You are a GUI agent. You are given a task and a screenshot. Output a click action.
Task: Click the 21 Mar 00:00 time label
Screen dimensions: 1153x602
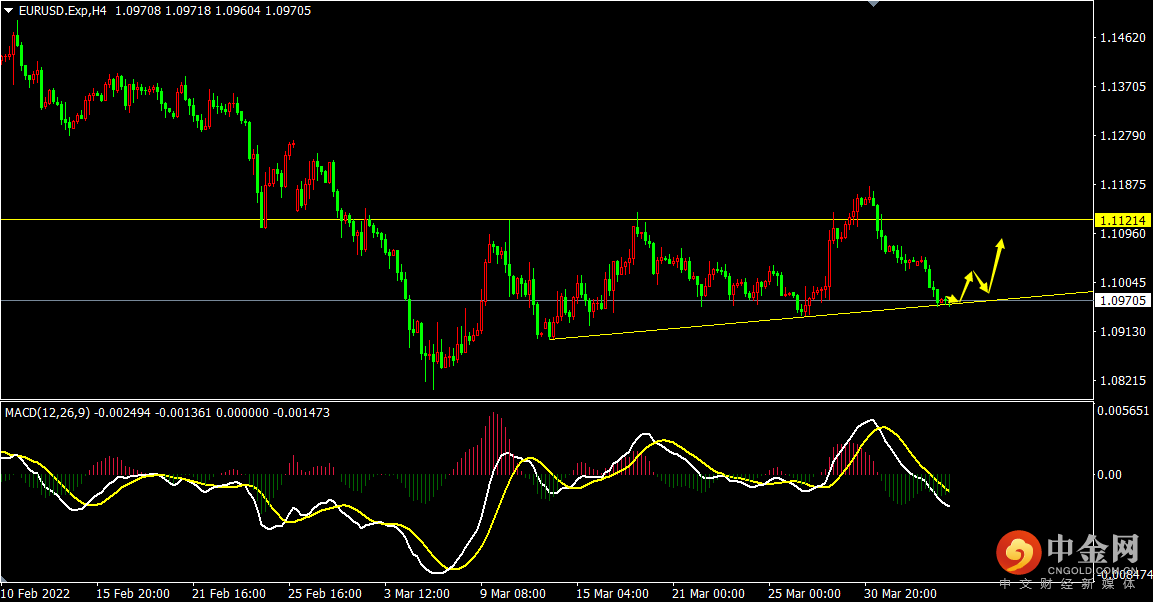click(x=709, y=593)
